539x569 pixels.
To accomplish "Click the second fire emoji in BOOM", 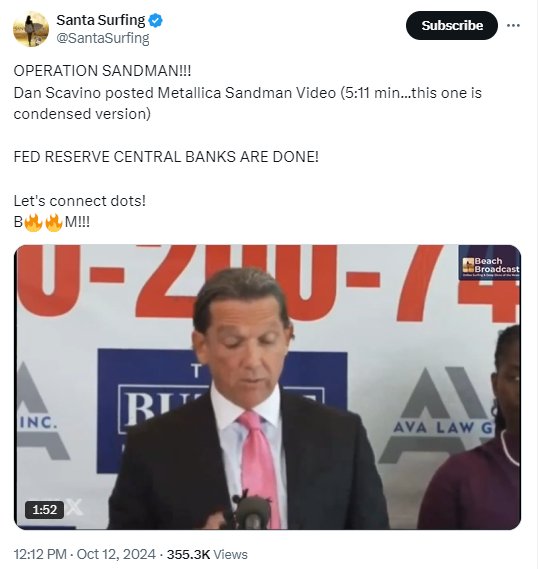I will (54, 222).
